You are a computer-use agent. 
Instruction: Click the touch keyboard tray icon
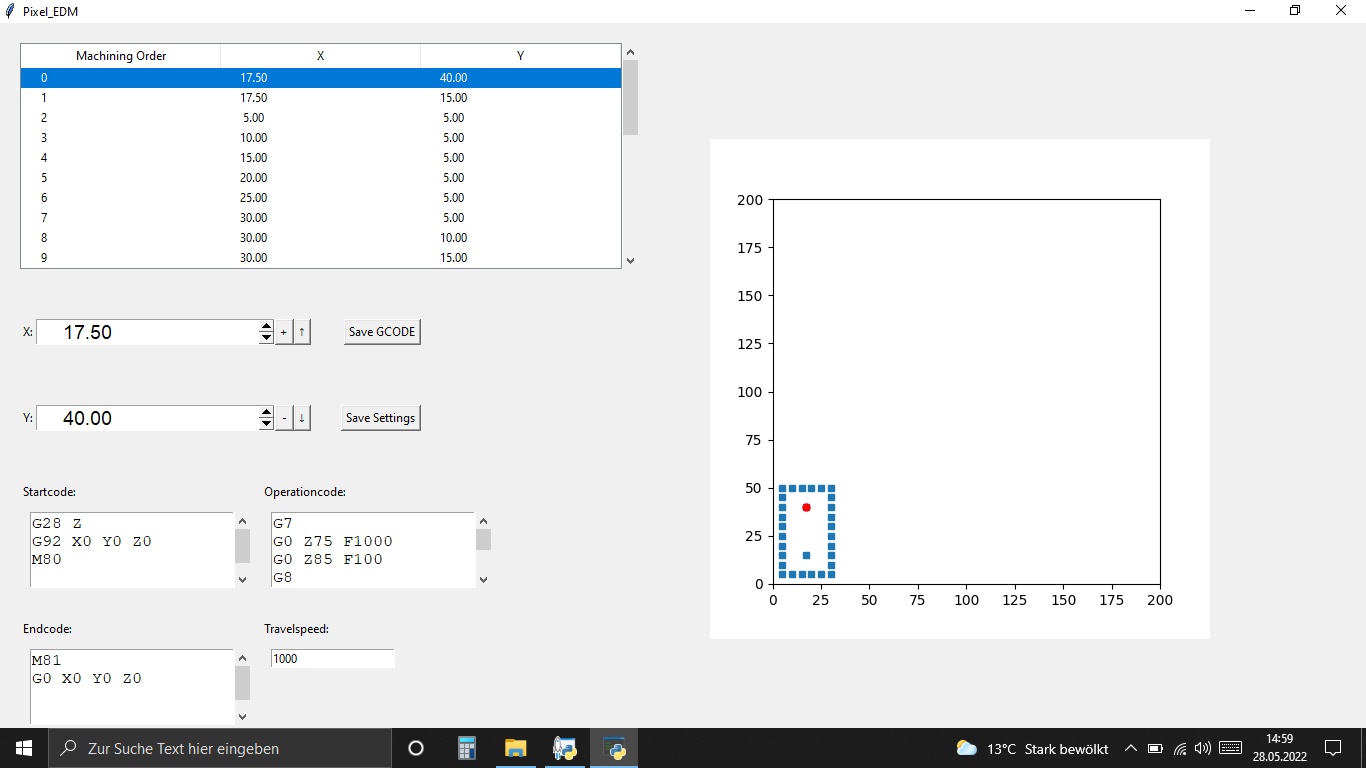1230,748
